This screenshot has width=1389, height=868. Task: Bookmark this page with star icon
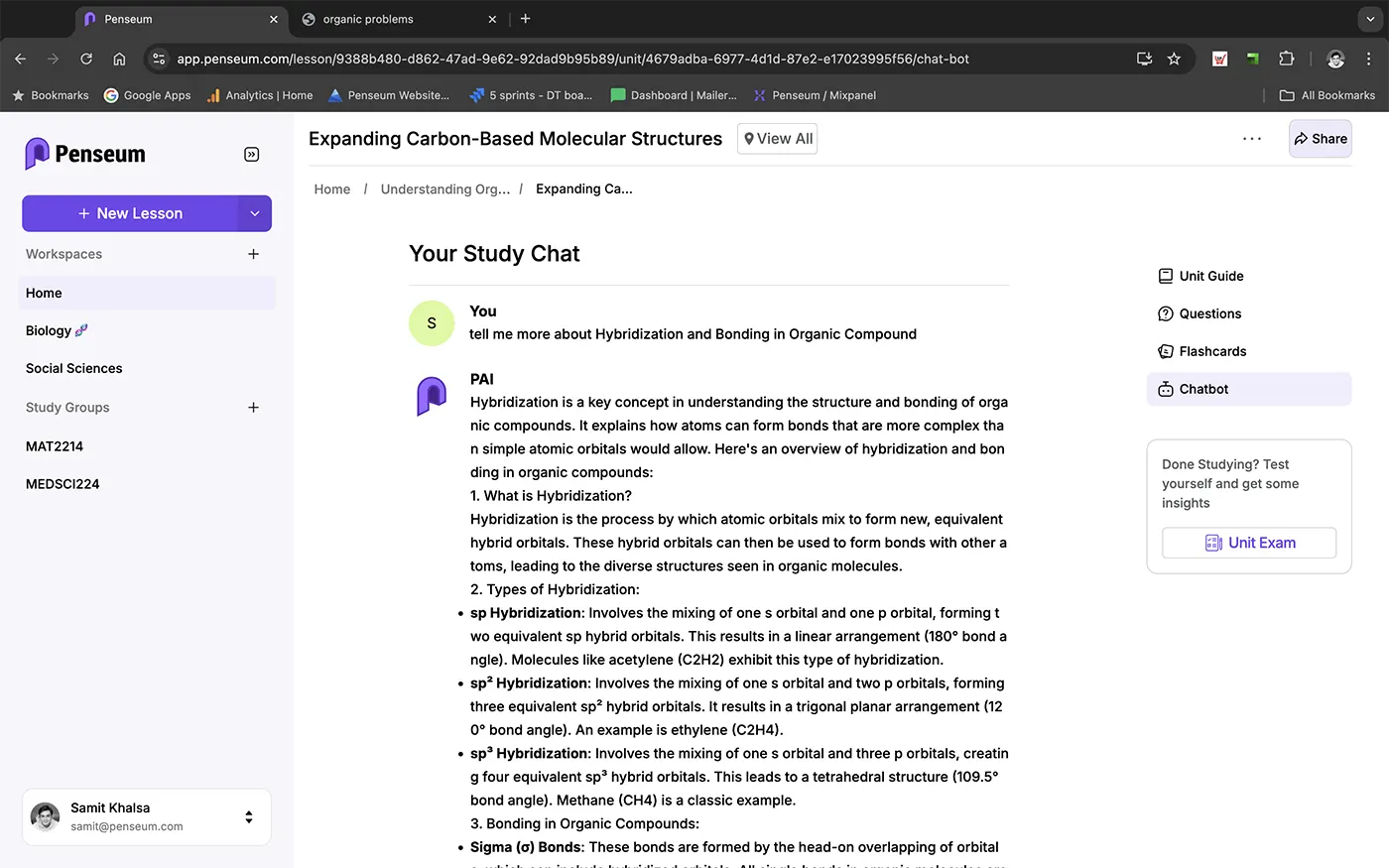click(1174, 59)
